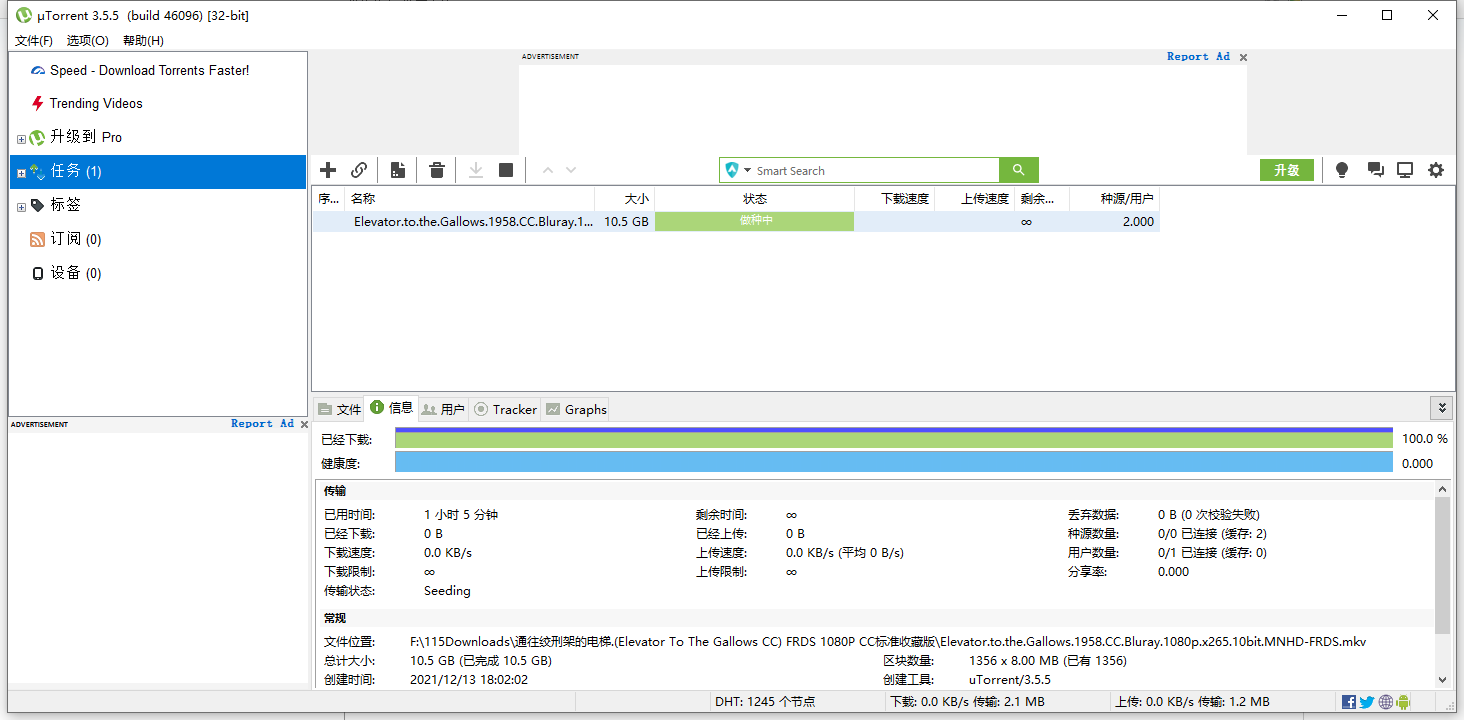
Task: Switch to the Tracker tab
Action: 505,409
